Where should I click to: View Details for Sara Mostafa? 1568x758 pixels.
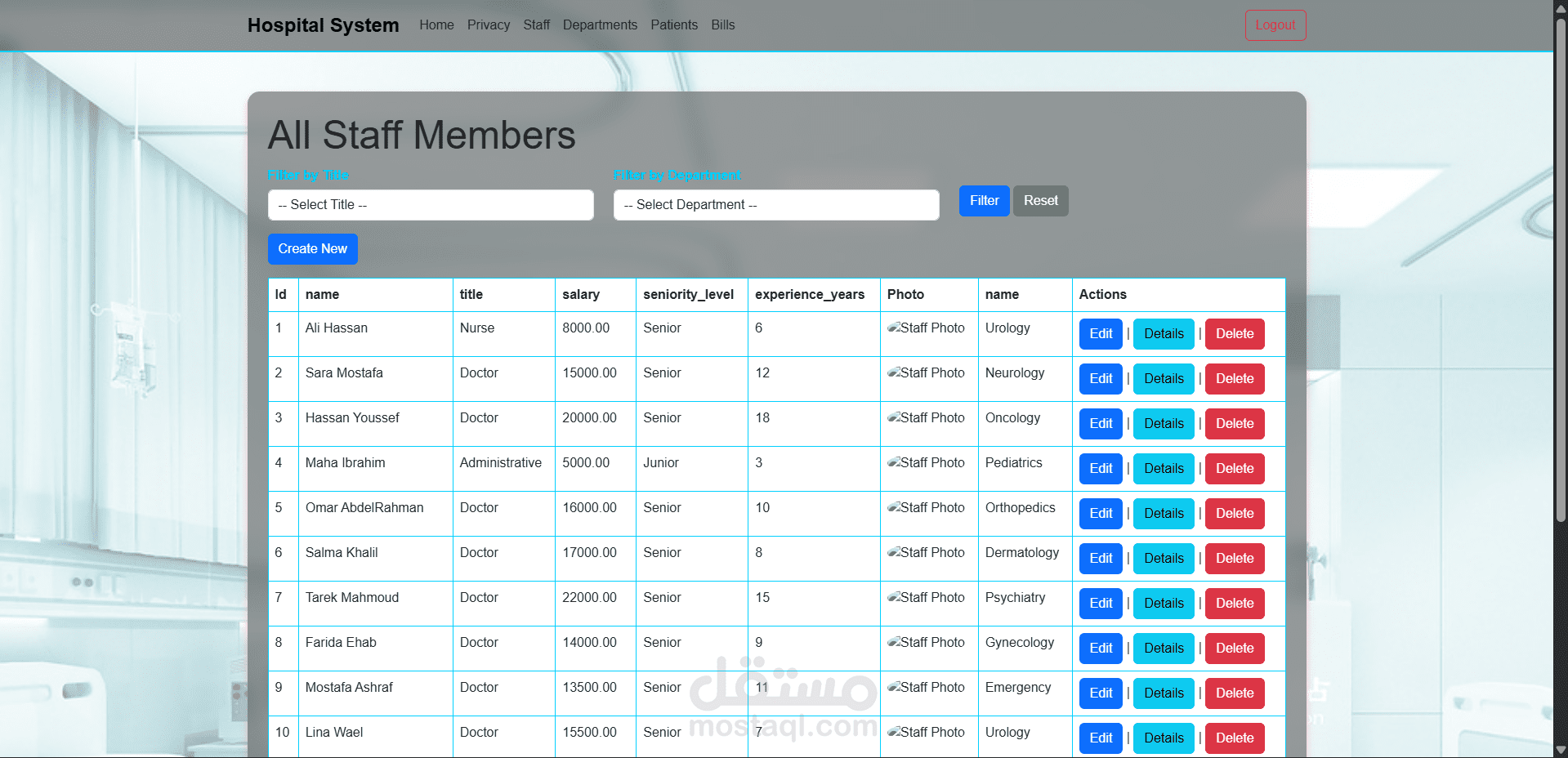pos(1164,379)
